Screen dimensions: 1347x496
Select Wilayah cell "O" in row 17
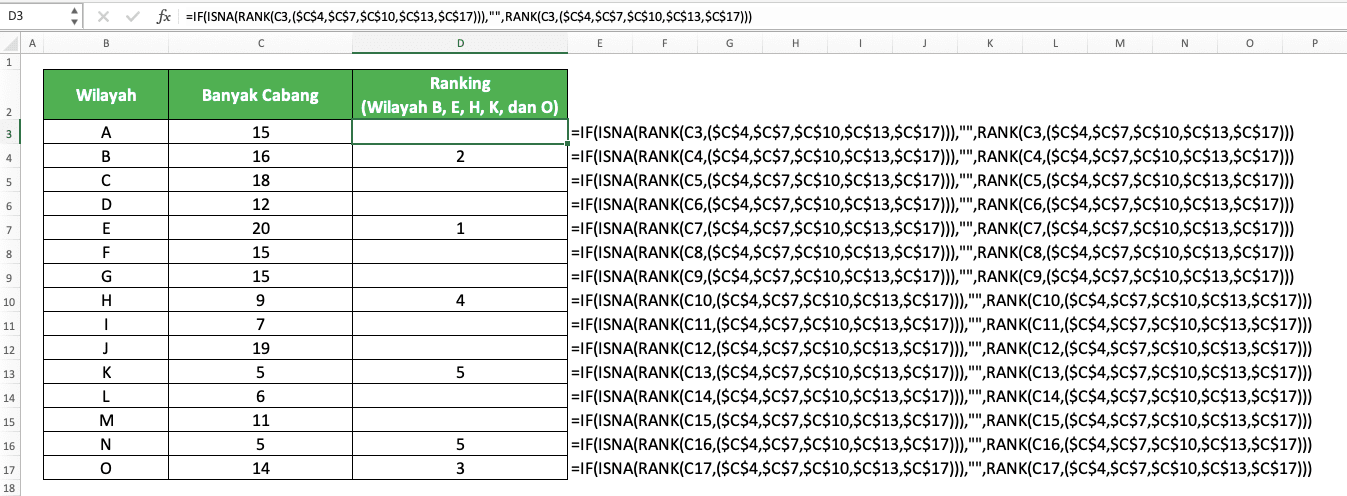point(106,469)
